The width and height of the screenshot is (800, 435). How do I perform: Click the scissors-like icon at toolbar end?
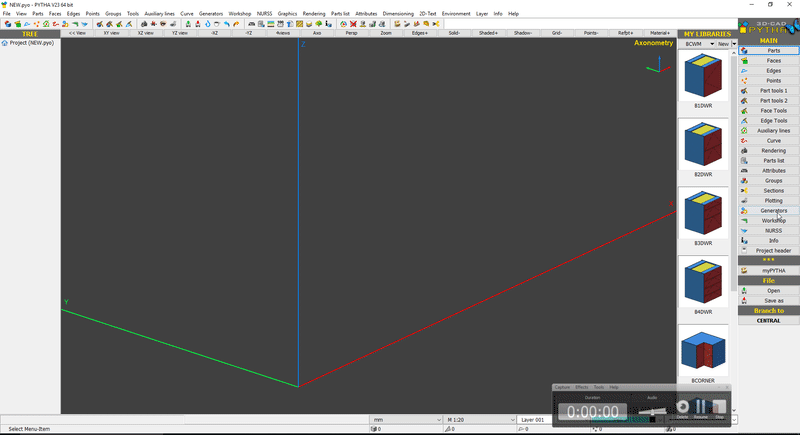pos(437,24)
